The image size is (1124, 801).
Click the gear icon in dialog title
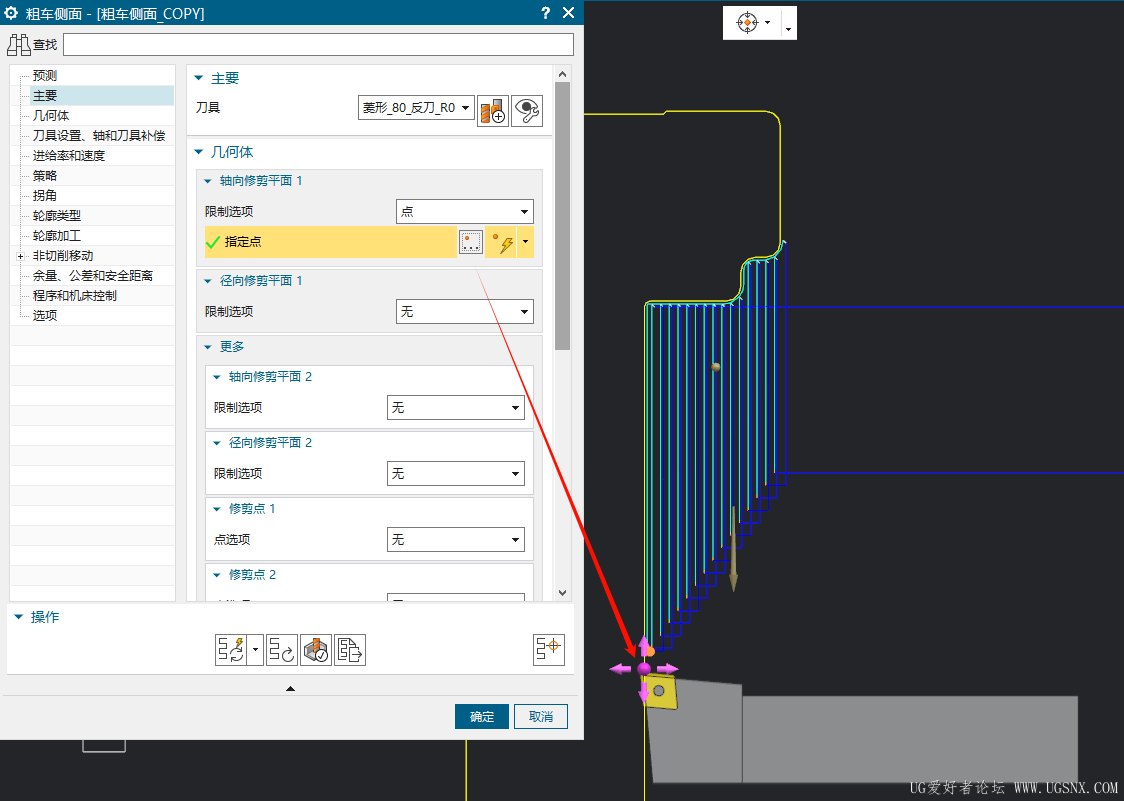pos(11,13)
